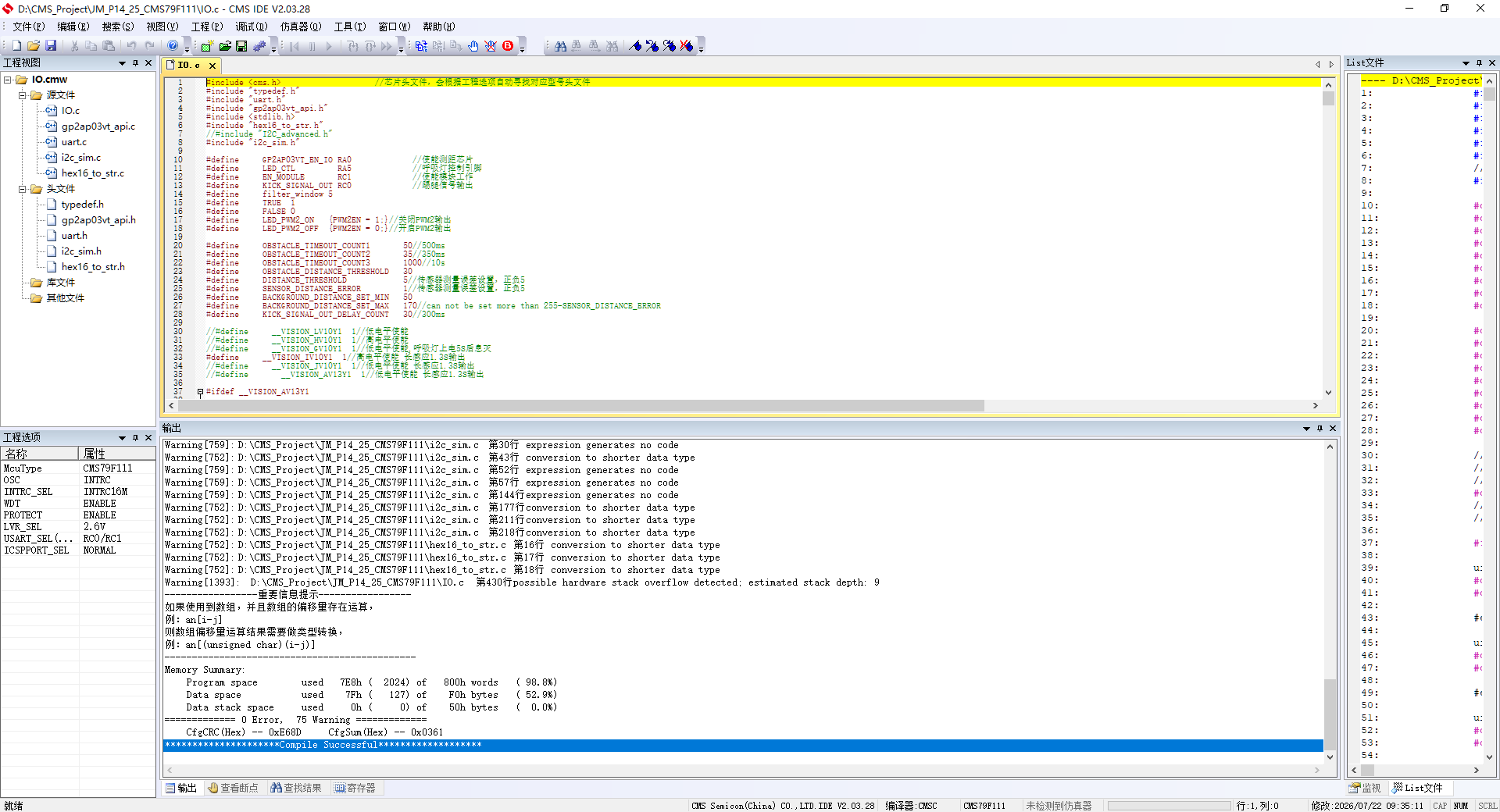Click the blue hand icon in debug toolbar
Image resolution: width=1500 pixels, height=812 pixels.
point(473,46)
